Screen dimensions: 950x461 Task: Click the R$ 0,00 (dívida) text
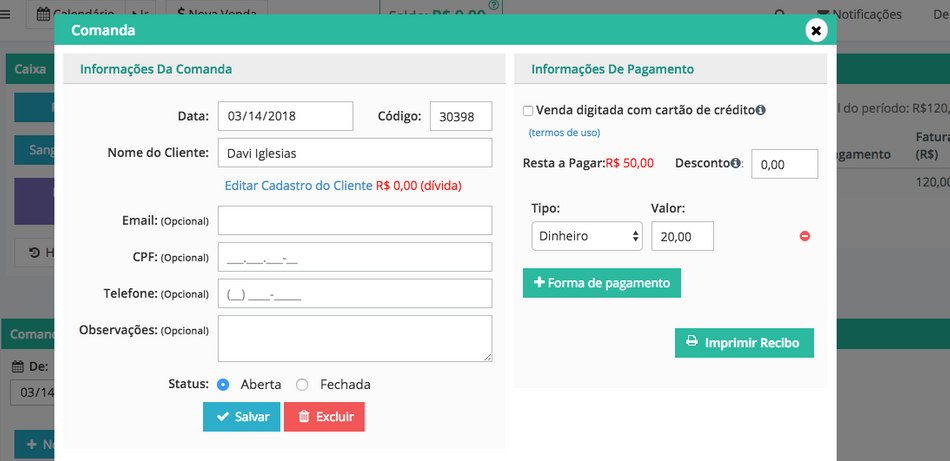click(419, 186)
